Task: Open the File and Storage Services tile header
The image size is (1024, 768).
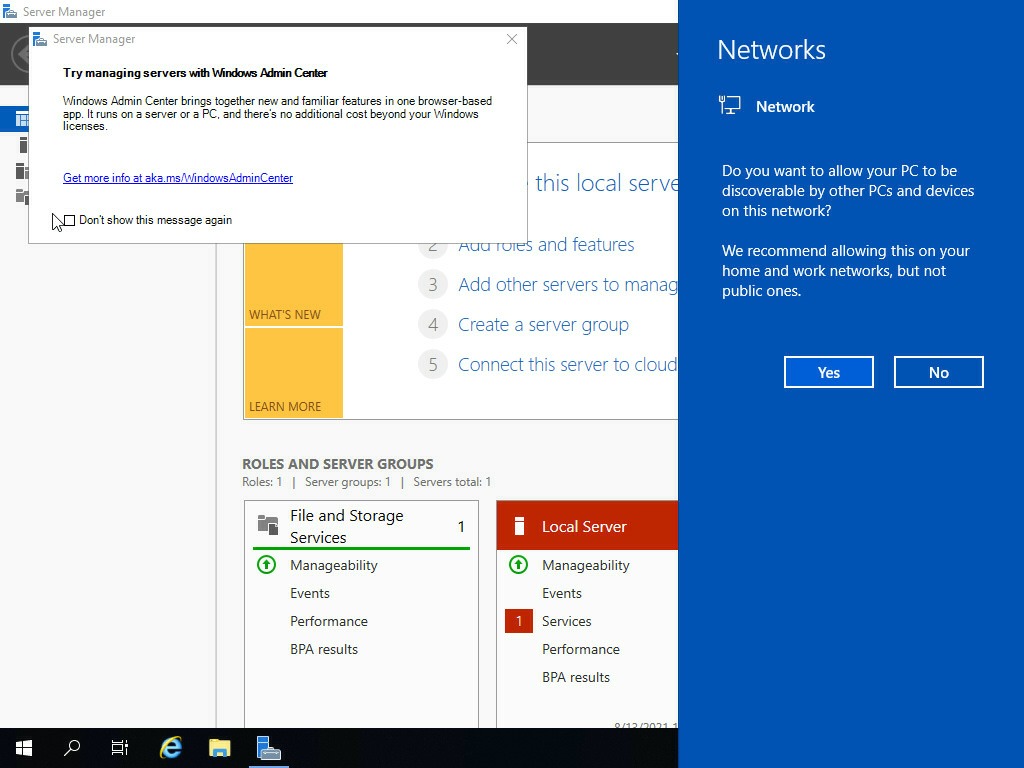Action: click(361, 526)
